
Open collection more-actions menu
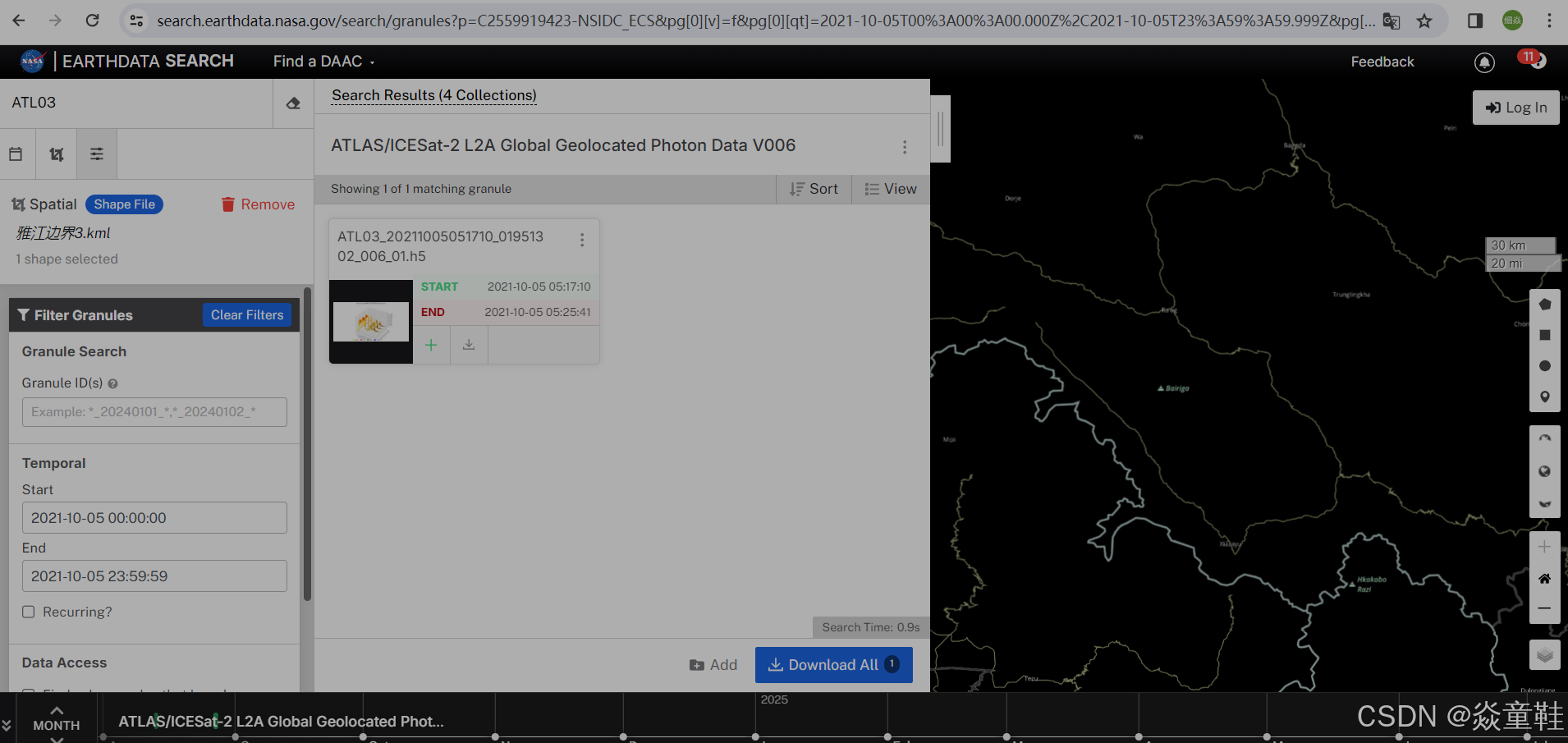[905, 146]
